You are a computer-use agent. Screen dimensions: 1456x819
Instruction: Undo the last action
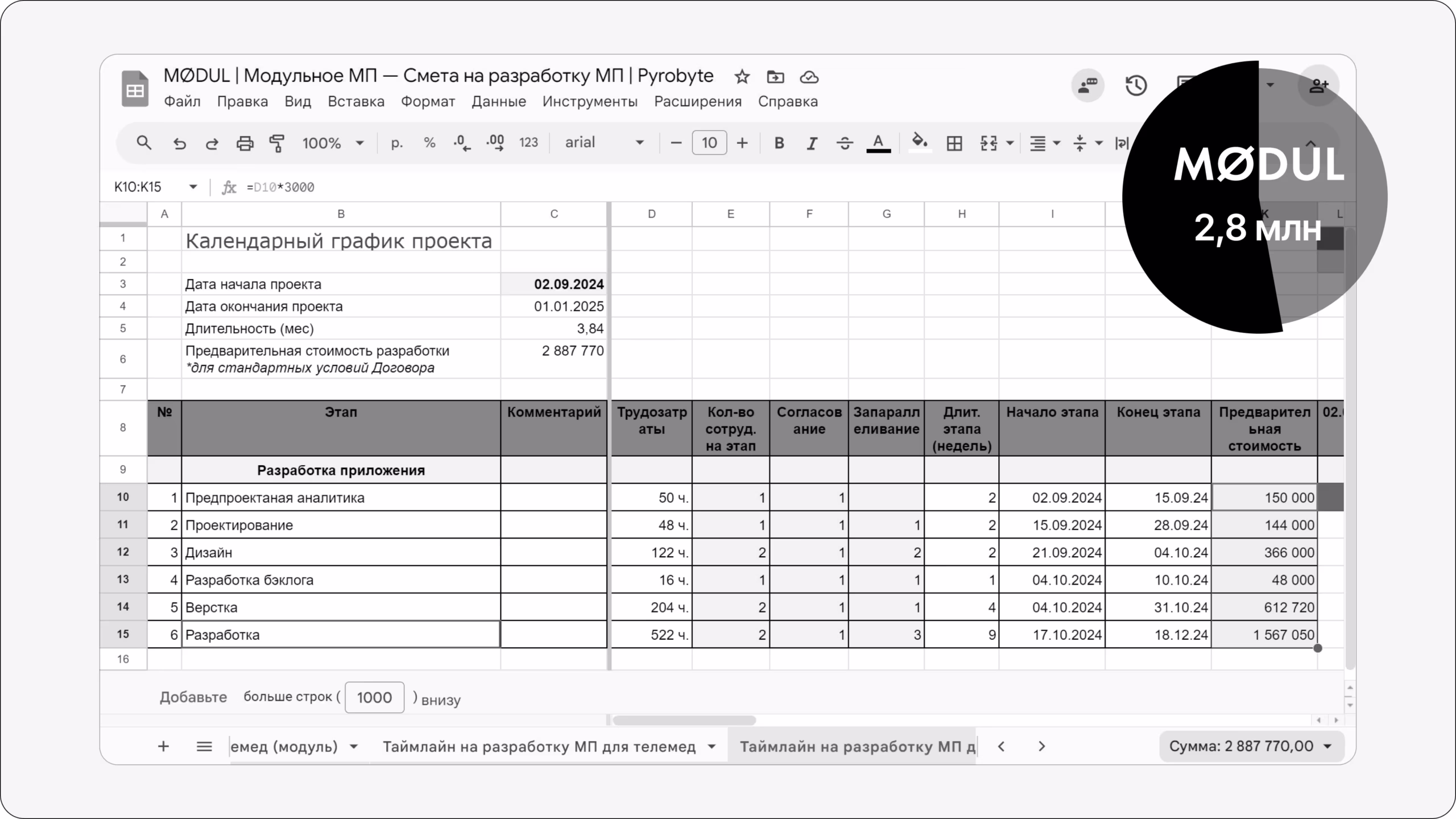pyautogui.click(x=180, y=143)
